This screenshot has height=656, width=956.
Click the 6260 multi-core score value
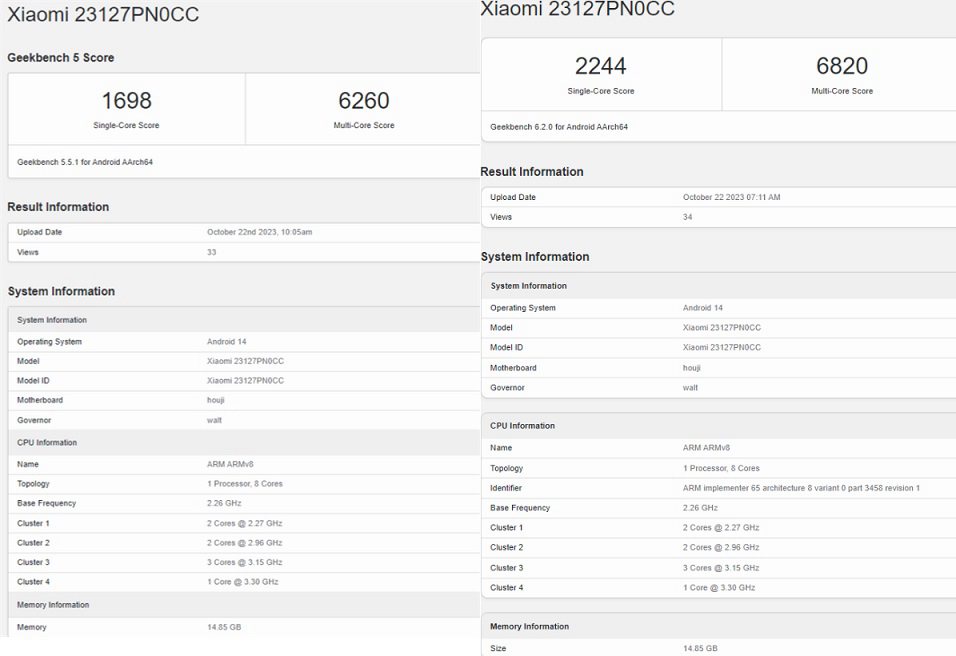[x=363, y=101]
